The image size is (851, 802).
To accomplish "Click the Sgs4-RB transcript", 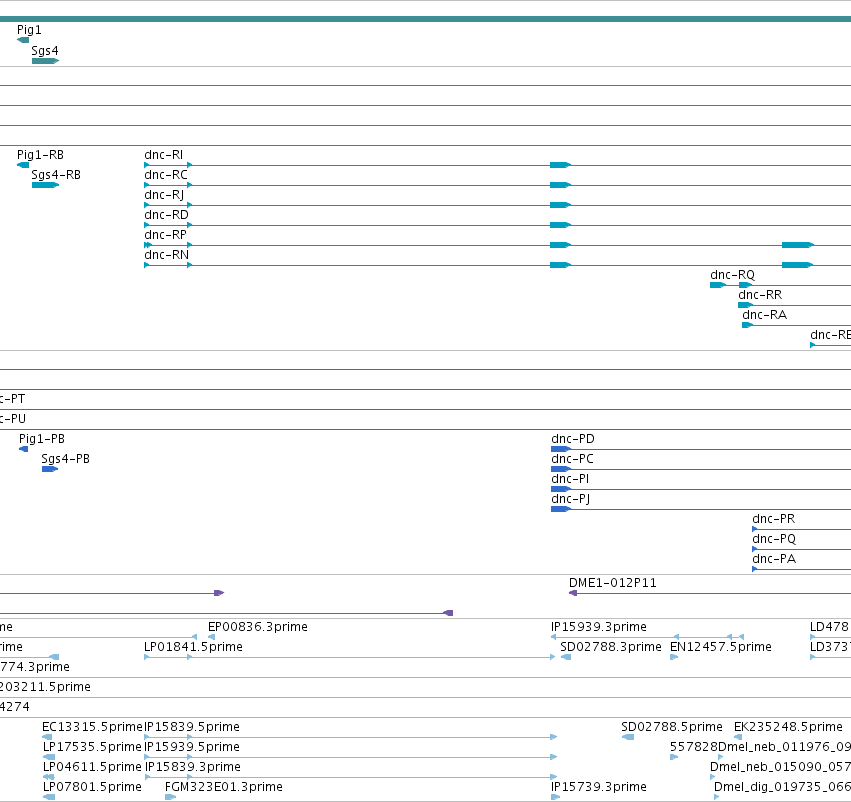I will pyautogui.click(x=46, y=185).
